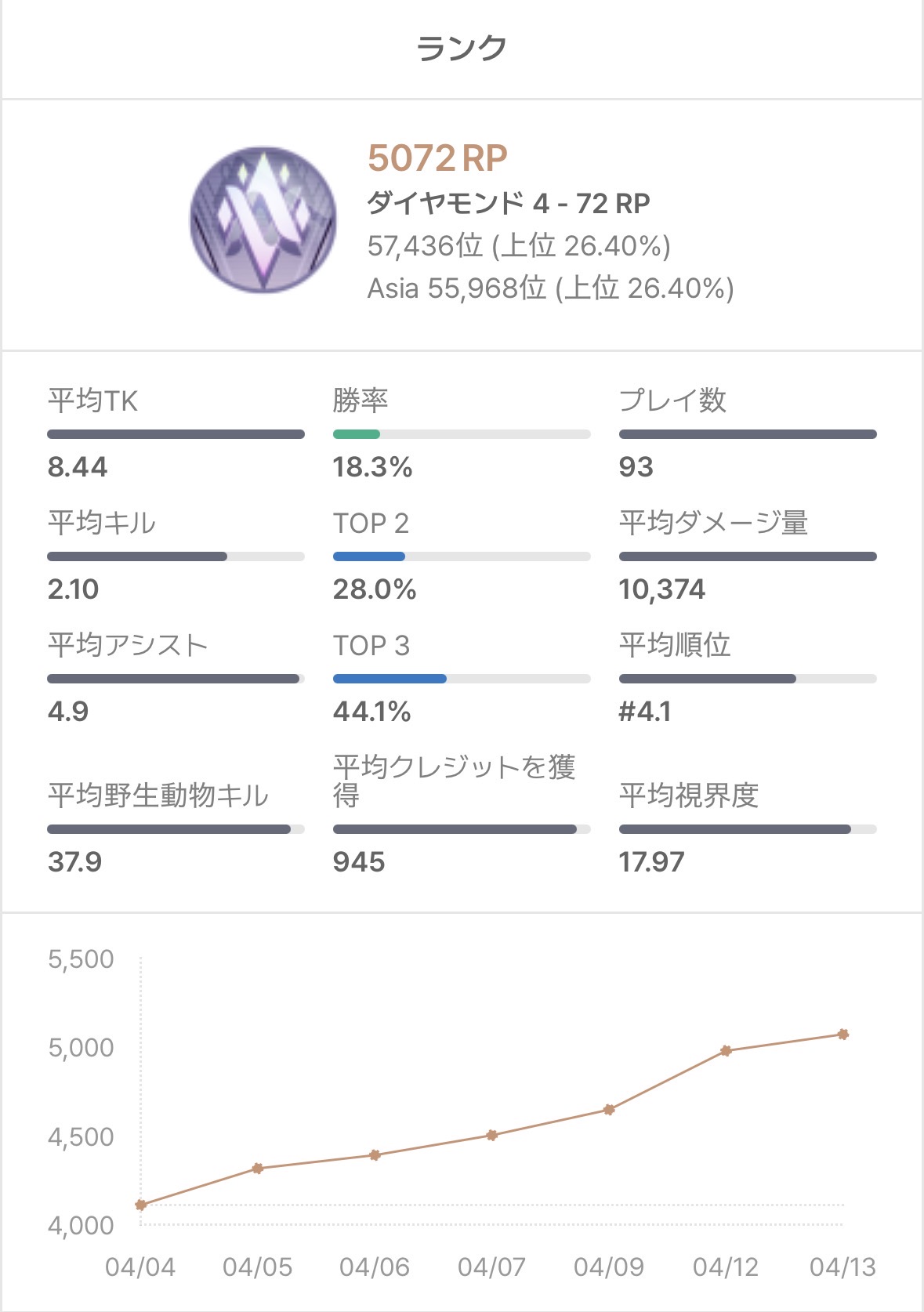The image size is (924, 1312).
Task: Click the 平均キル progress bar
Action: coord(176,556)
